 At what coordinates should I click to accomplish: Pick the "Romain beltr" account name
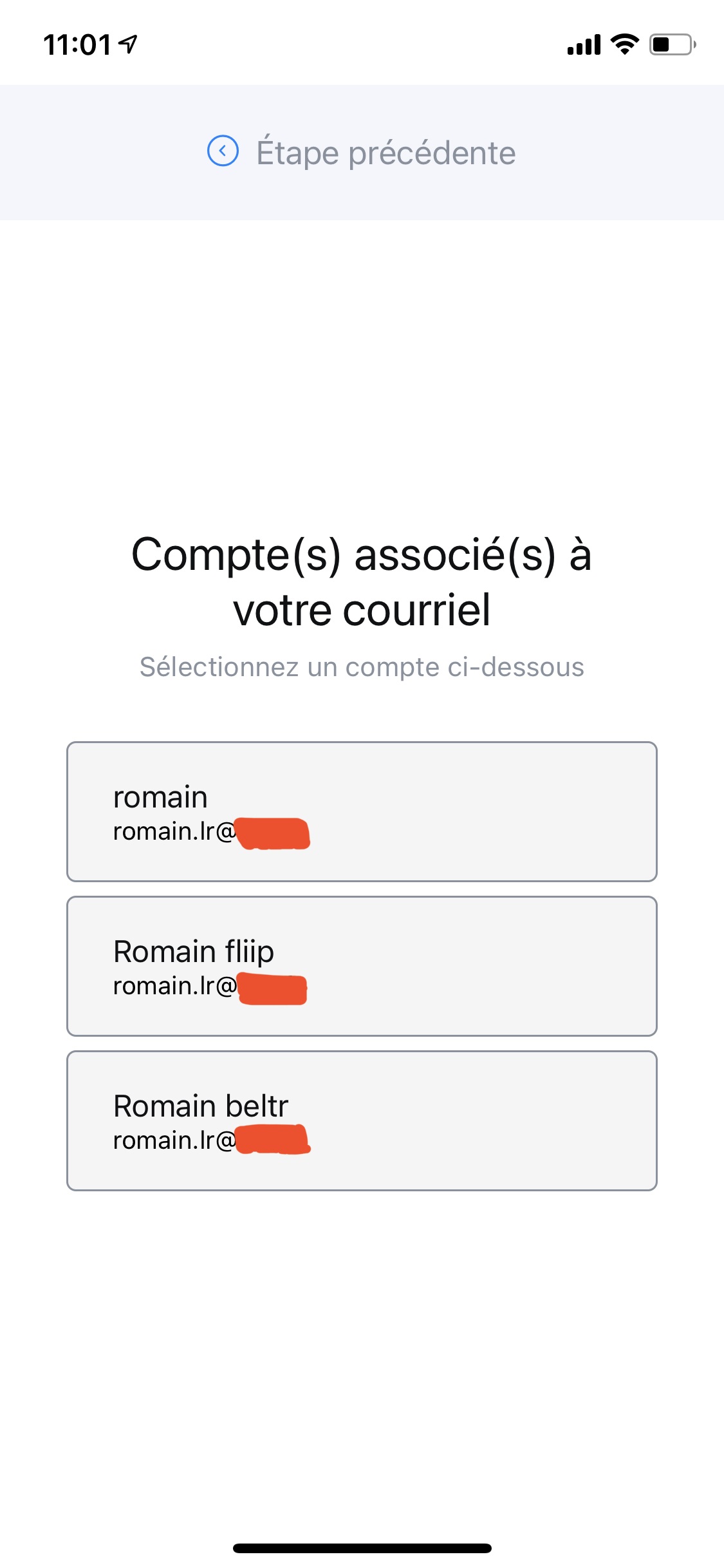(201, 1106)
